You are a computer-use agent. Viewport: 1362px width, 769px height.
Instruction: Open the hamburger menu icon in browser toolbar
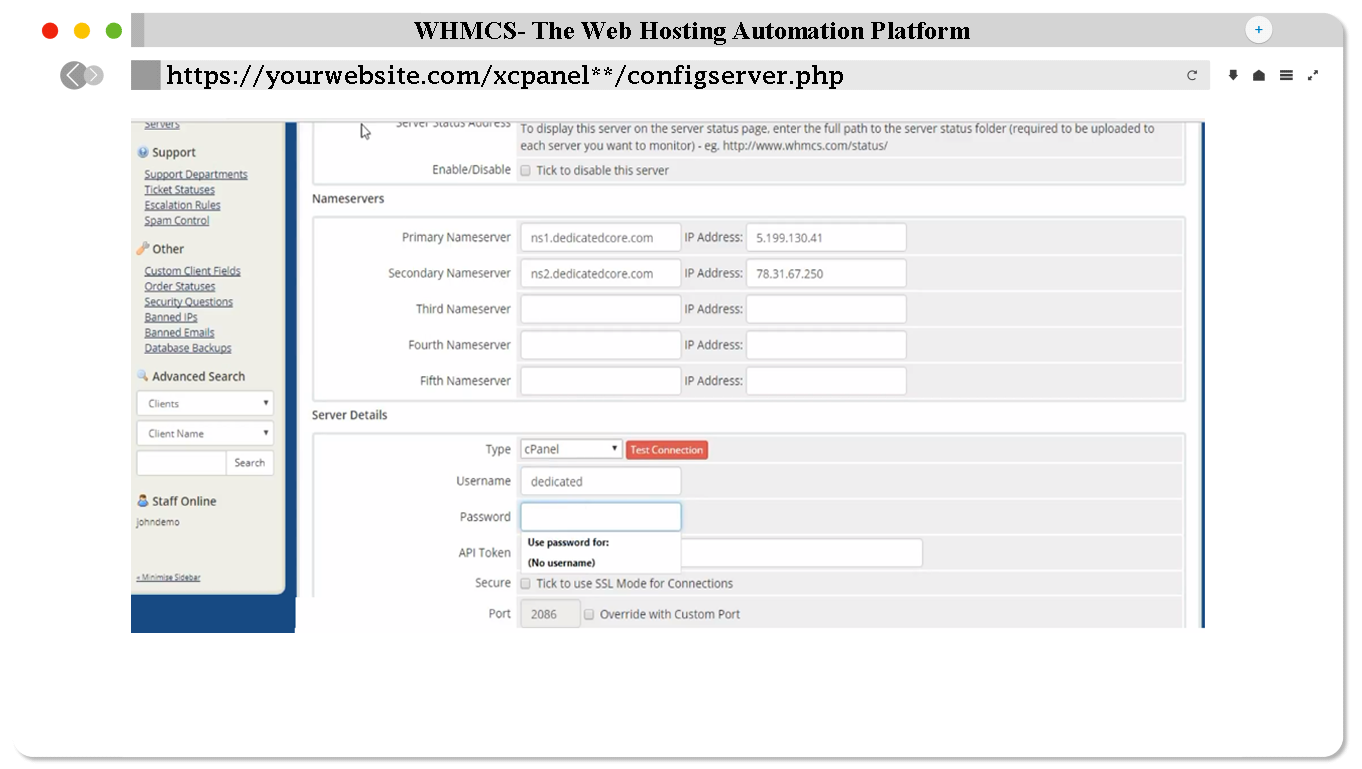[x=1286, y=75]
